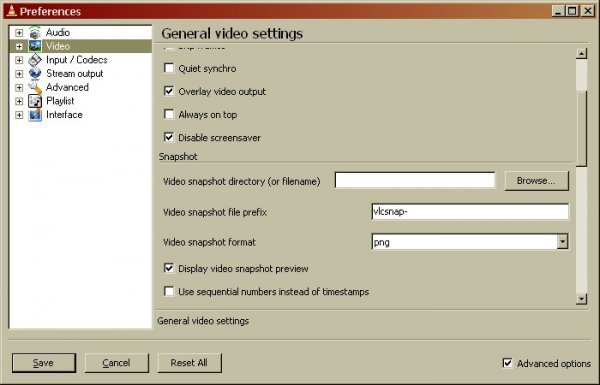Uncheck Display video snapshot preview

169,268
